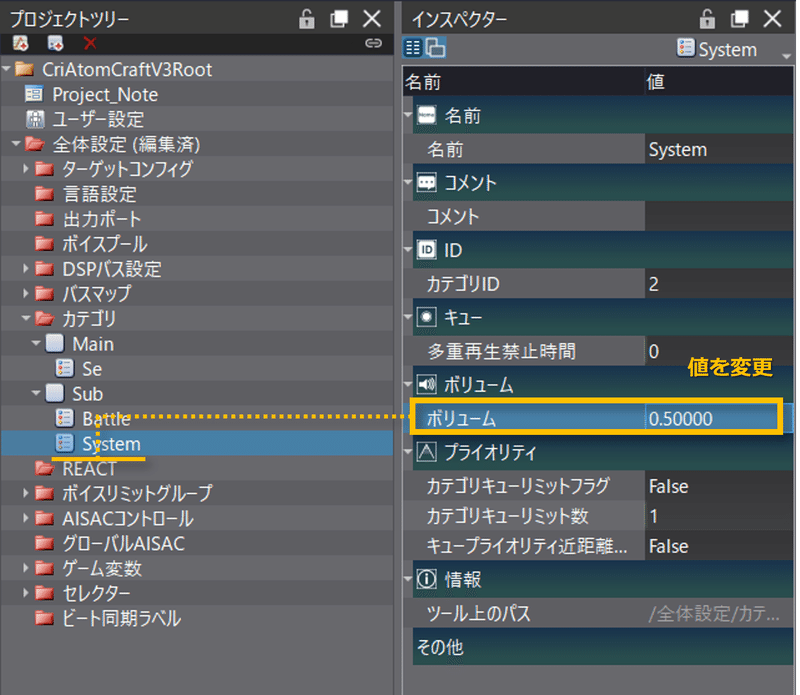Edit カテゴリキューリミット数 value 1
800x695 pixels.
coord(718,516)
